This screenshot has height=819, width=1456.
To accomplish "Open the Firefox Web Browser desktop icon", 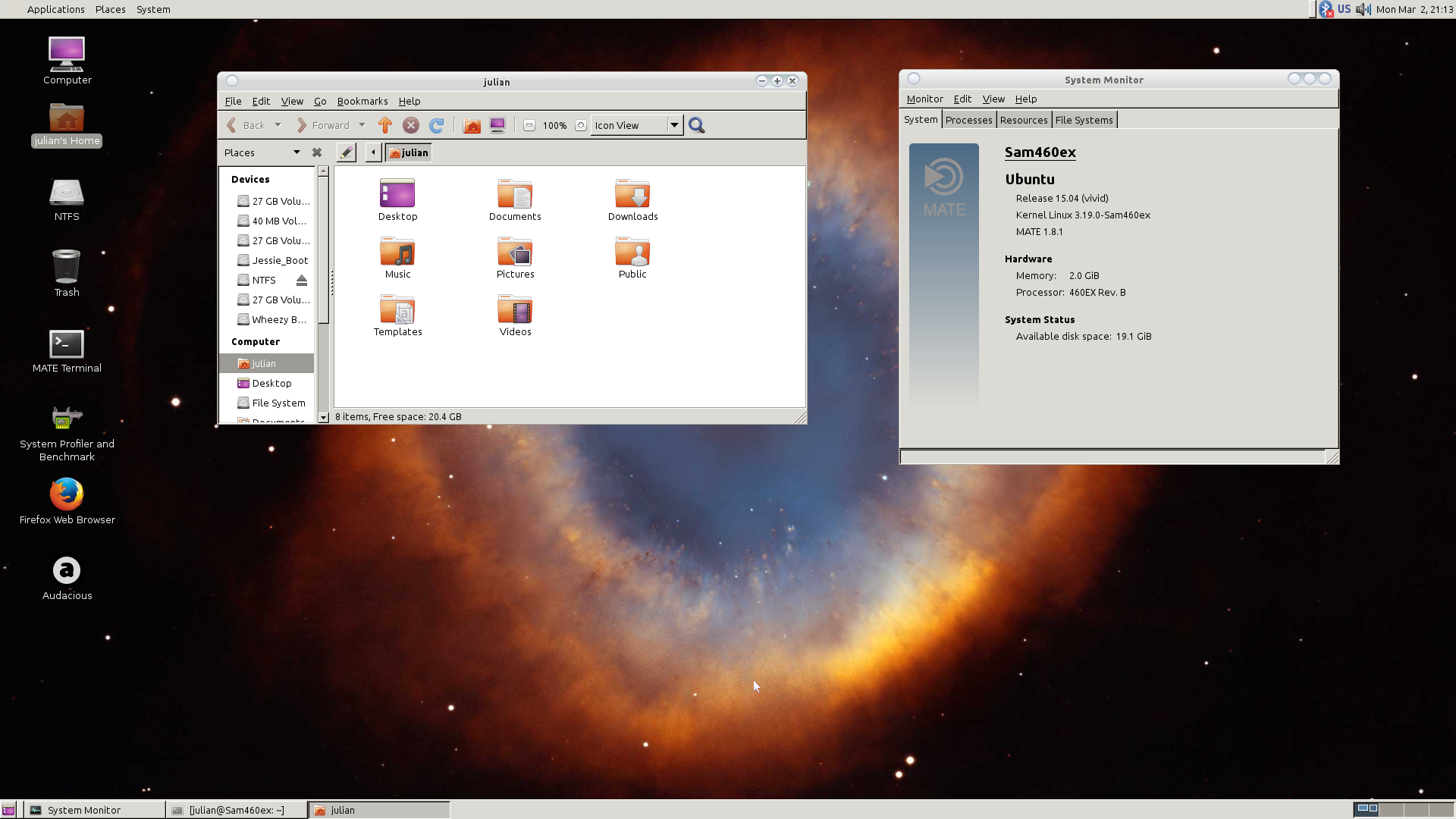I will (67, 494).
